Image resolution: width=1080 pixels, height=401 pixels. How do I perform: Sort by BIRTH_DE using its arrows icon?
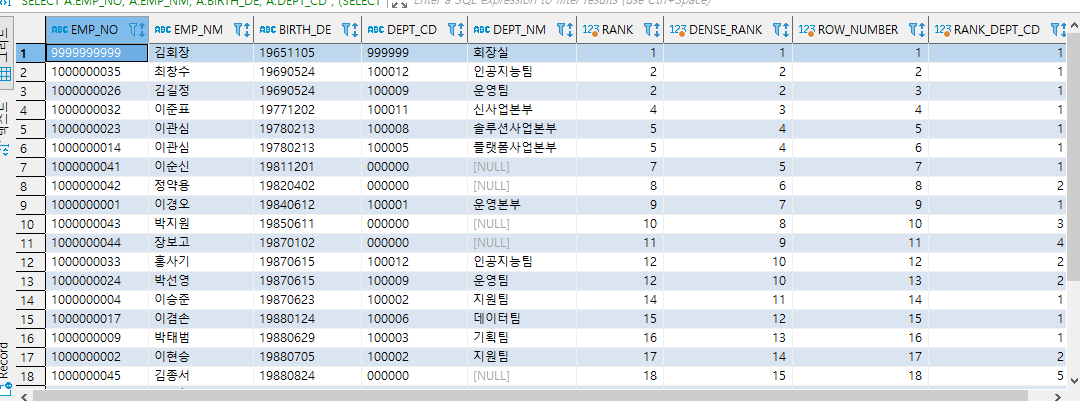tap(355, 30)
